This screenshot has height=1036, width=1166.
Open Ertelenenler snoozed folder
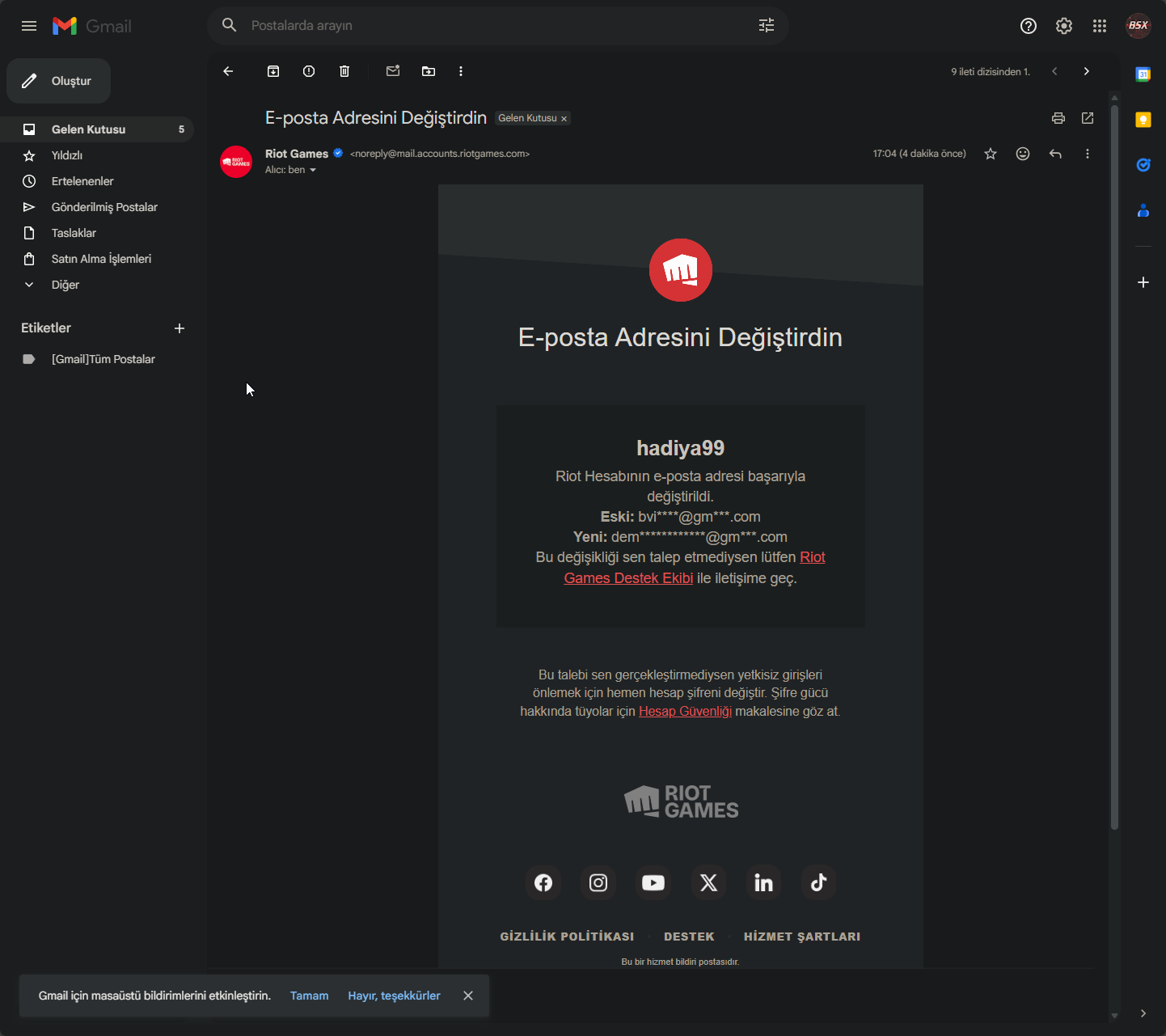[x=97, y=181]
